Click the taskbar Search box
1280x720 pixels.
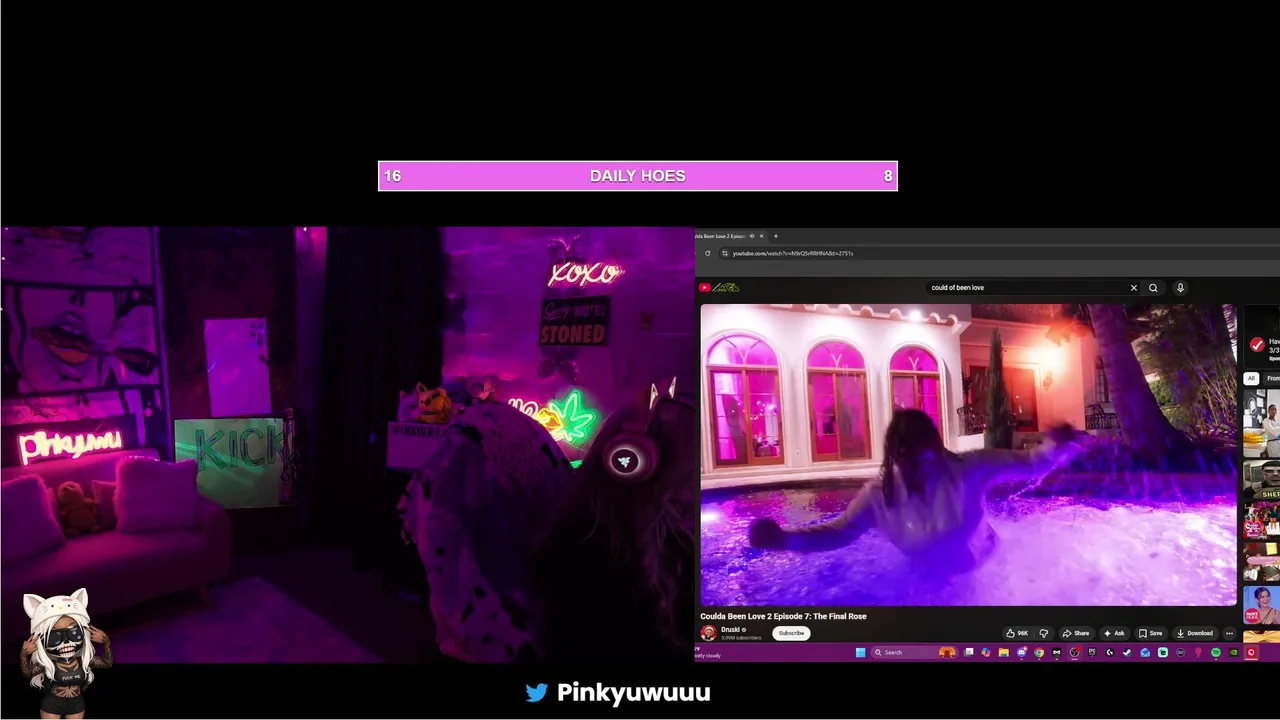pos(914,653)
